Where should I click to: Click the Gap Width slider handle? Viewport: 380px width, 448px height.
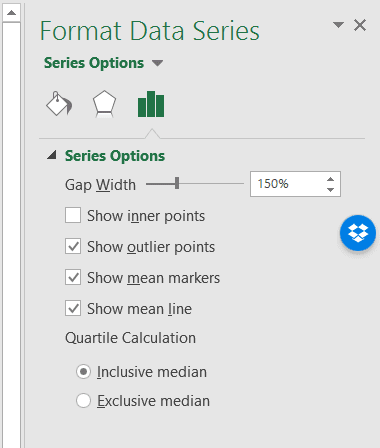[177, 183]
